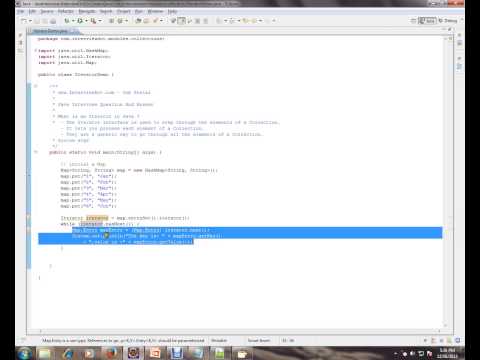Image resolution: width=480 pixels, height=360 pixels.
Task: Click the highlighted iterator variable declaration
Action: pos(97,218)
